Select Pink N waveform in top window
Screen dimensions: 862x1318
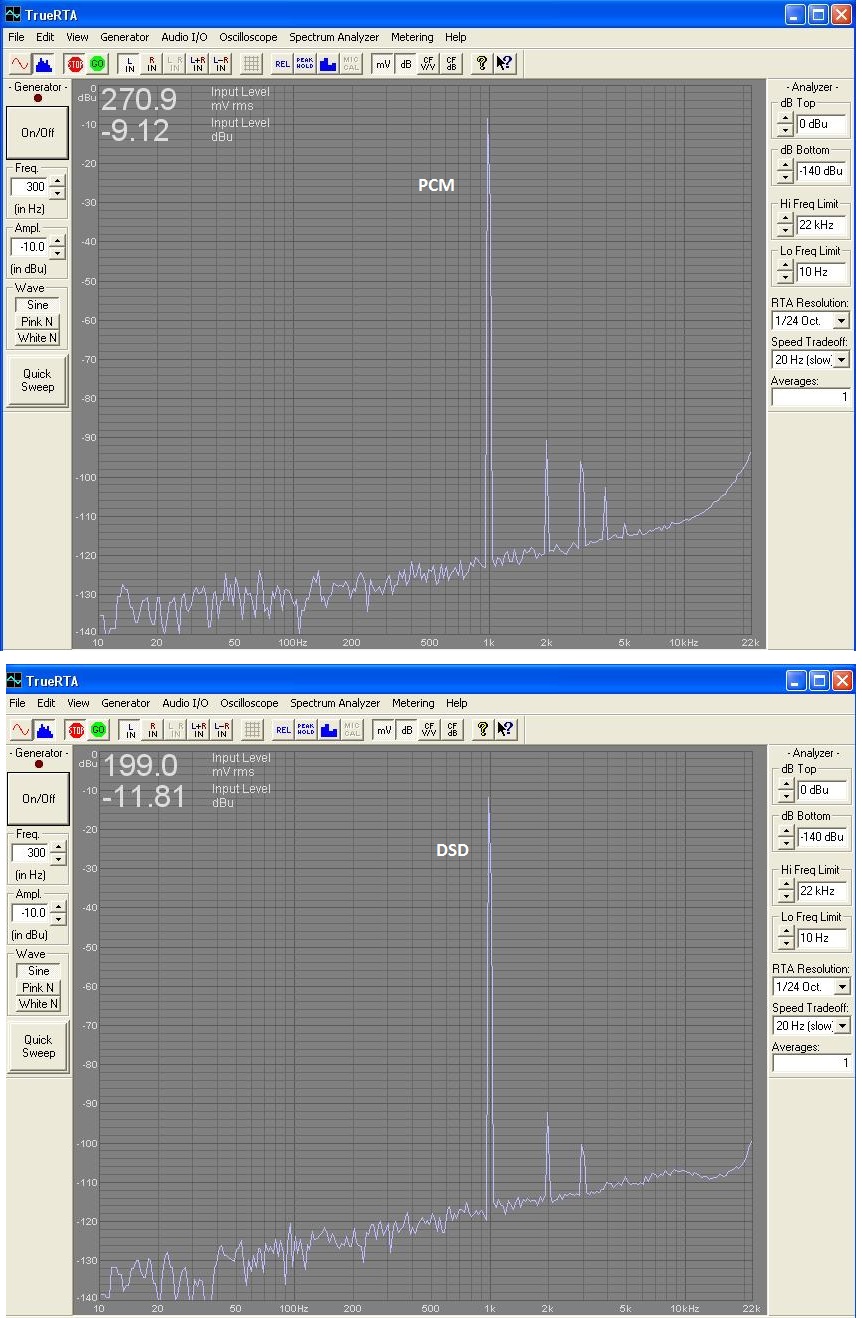tap(38, 322)
